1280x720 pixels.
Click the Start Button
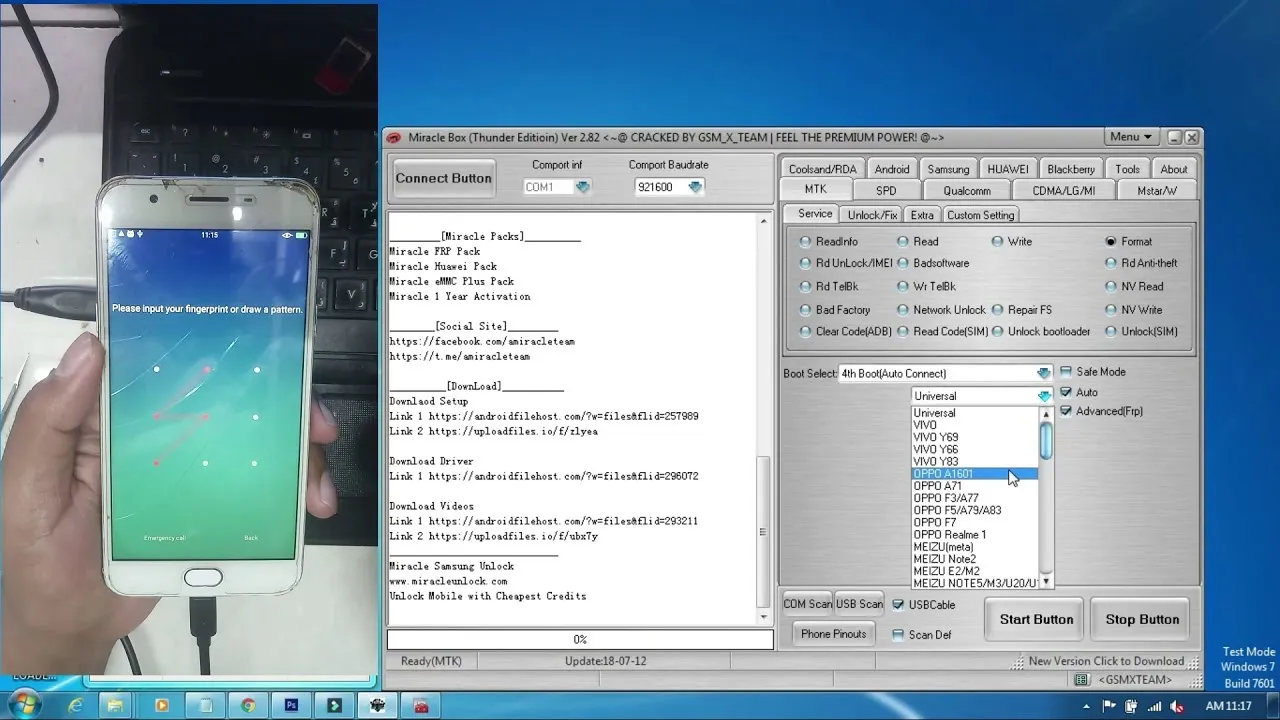point(1036,619)
